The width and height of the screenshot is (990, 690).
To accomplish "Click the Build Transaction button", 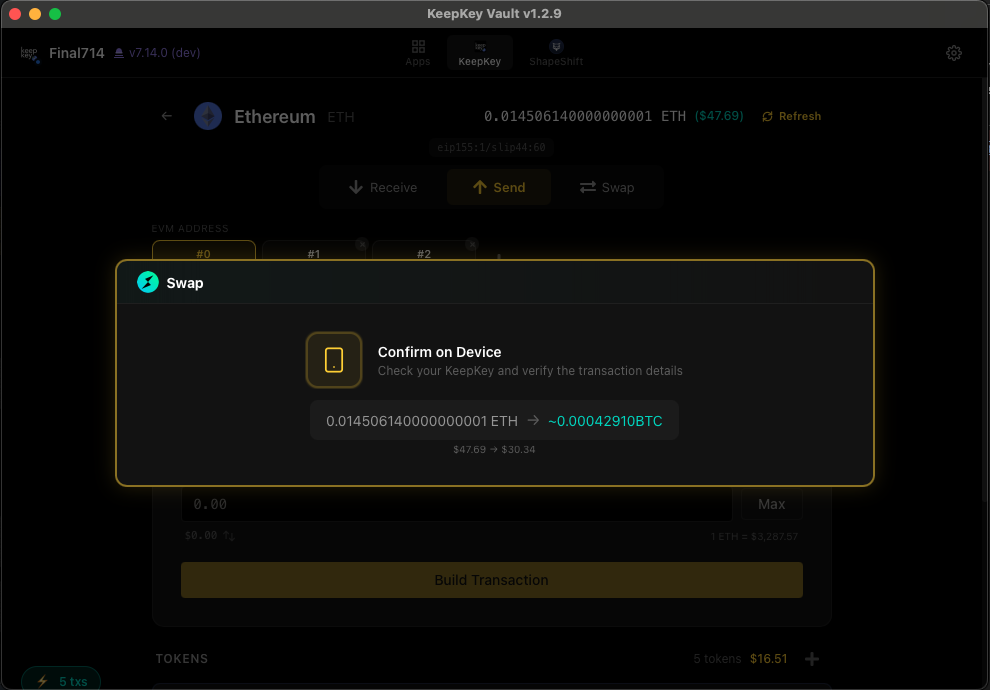I will click(491, 580).
